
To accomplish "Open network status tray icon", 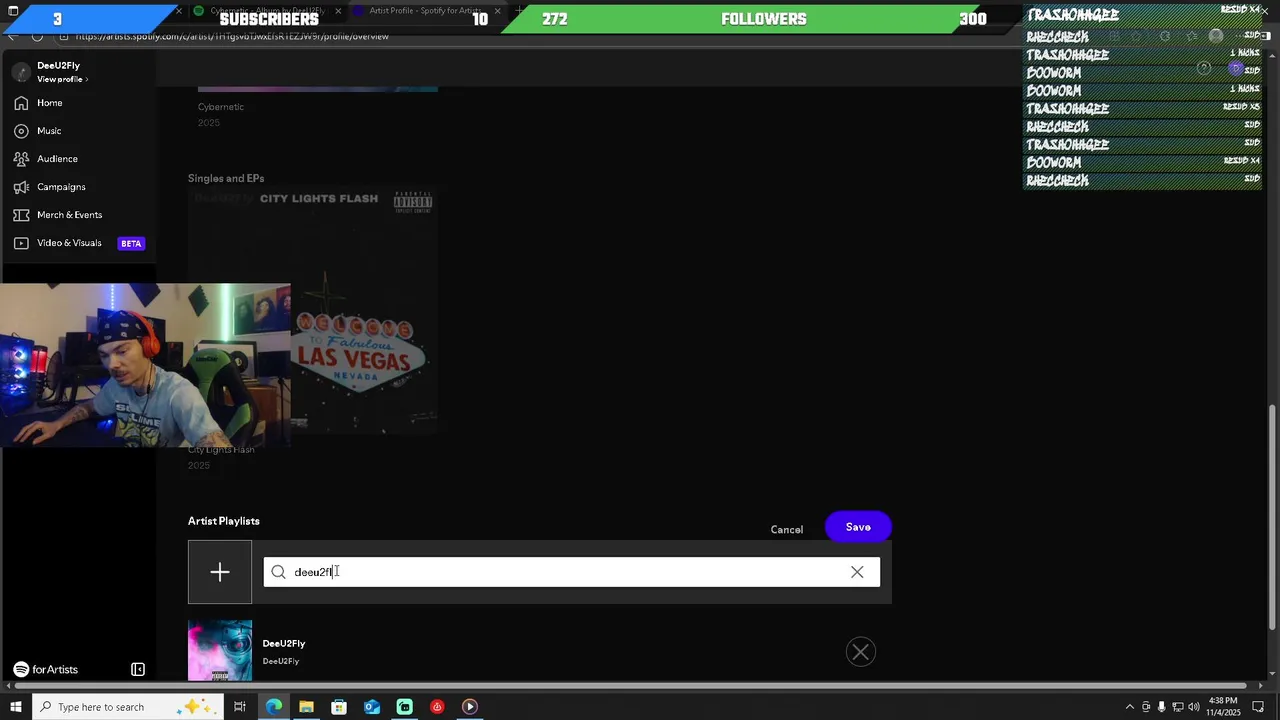I will tap(1176, 707).
